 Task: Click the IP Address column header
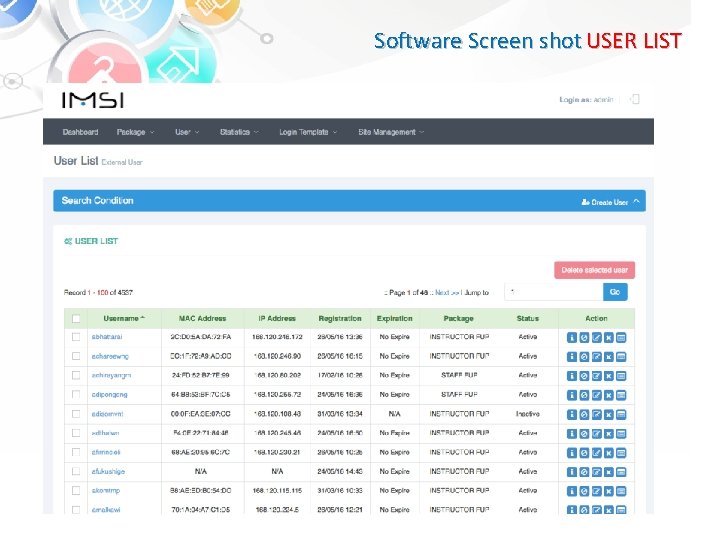(x=277, y=318)
